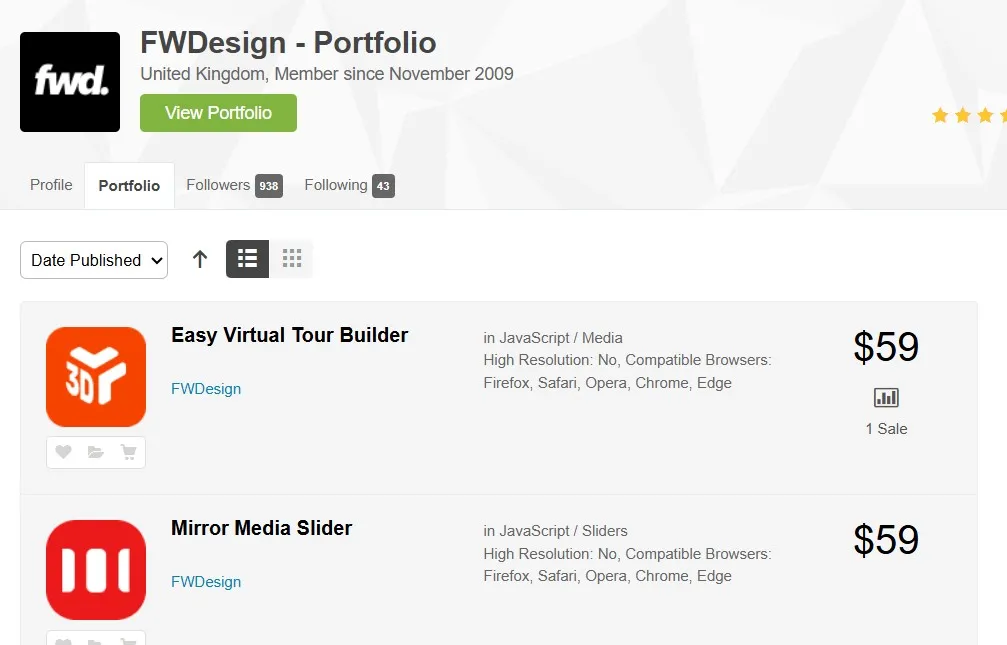Click the FWDesign author link under Easy Virtual Tour Builder

point(206,389)
